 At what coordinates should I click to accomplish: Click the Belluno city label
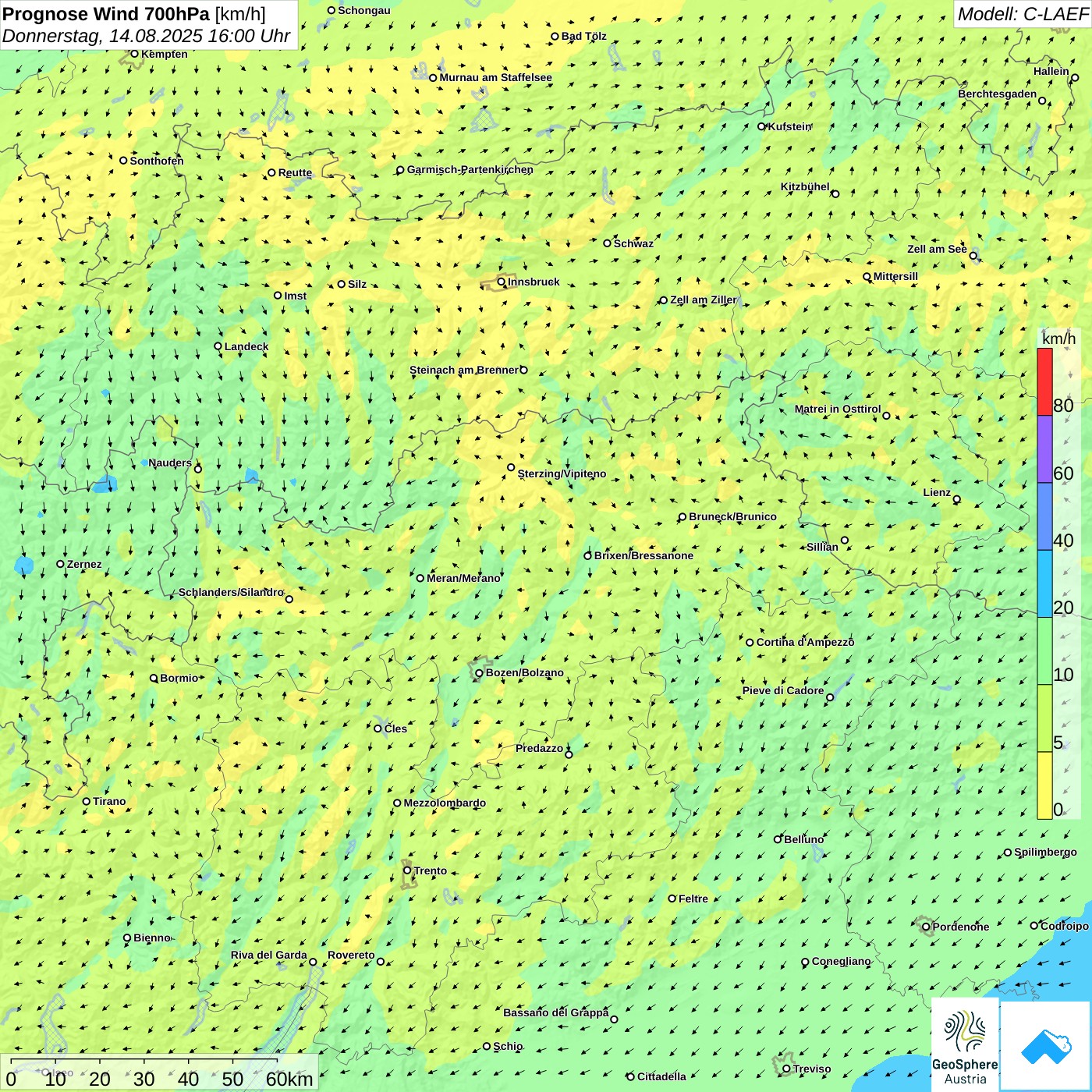coord(803,839)
